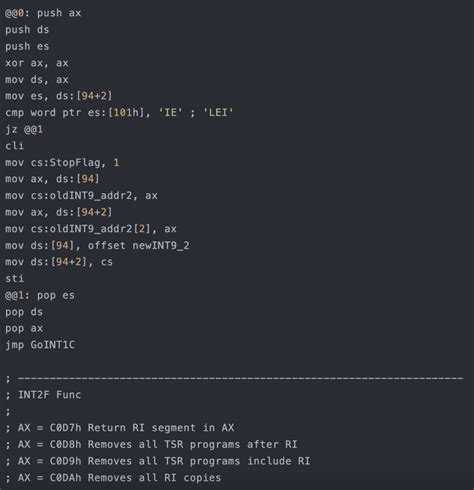This screenshot has height=490, width=474.
Task: Click 'xor ax, ax' instruction
Action: 37,63
